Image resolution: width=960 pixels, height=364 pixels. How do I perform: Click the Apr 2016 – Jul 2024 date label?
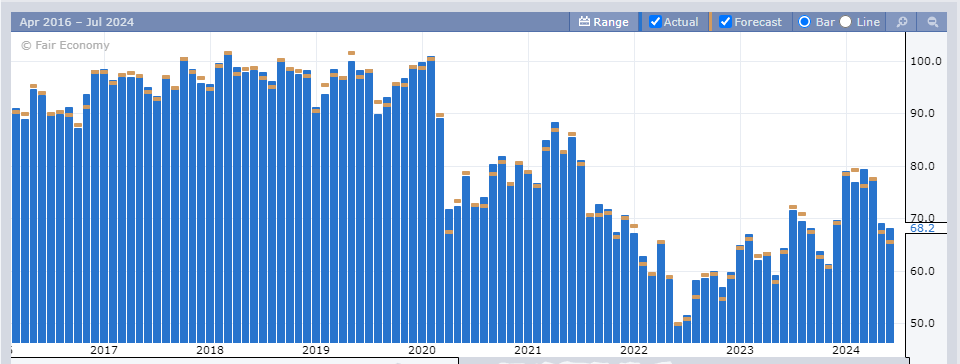77,22
